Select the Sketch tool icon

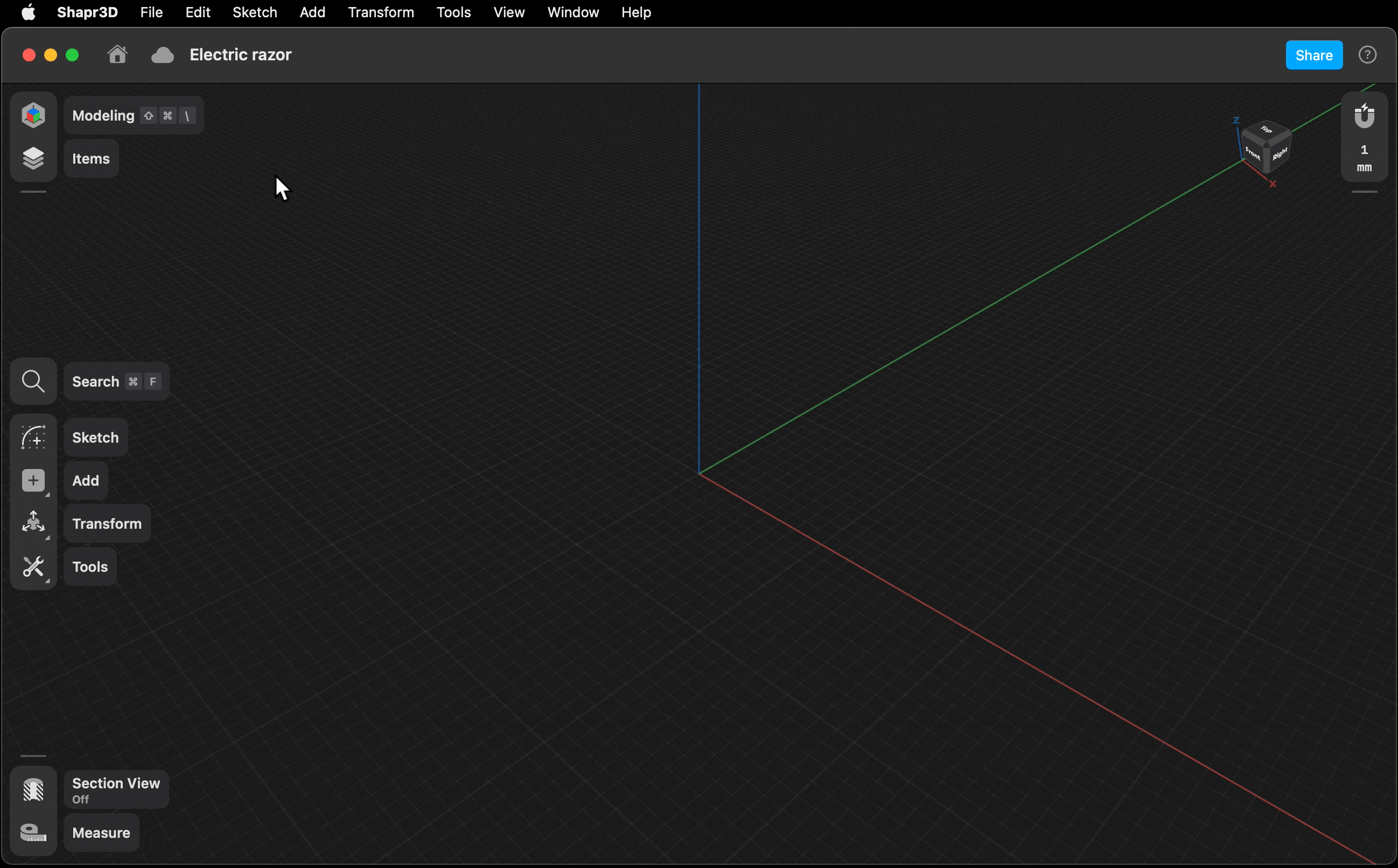(x=33, y=437)
